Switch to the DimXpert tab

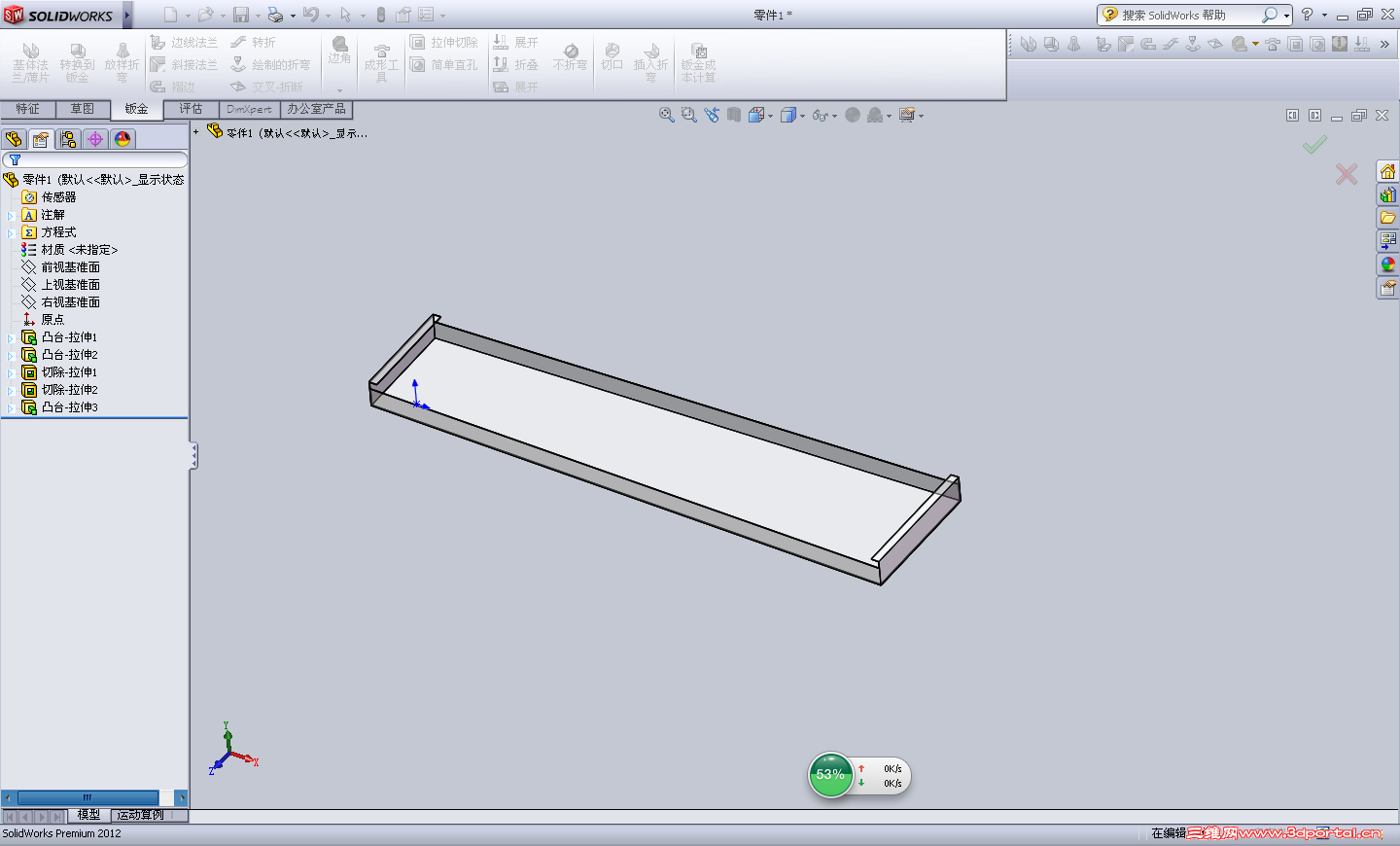(x=250, y=109)
